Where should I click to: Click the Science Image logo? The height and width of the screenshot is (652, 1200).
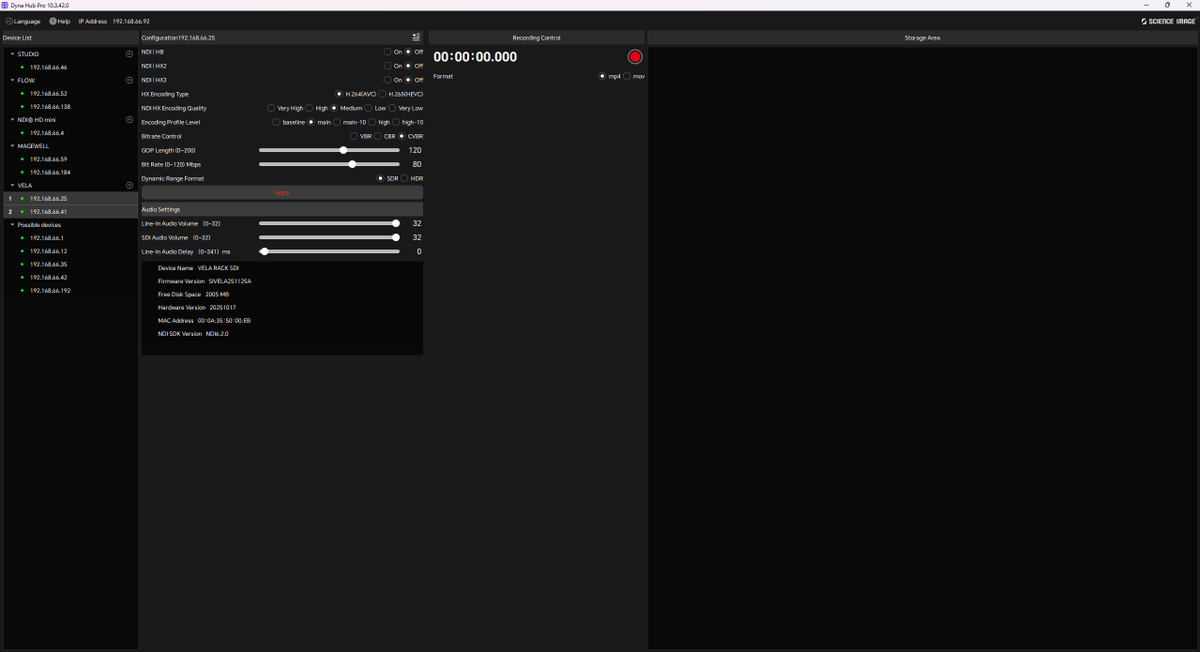point(1168,21)
